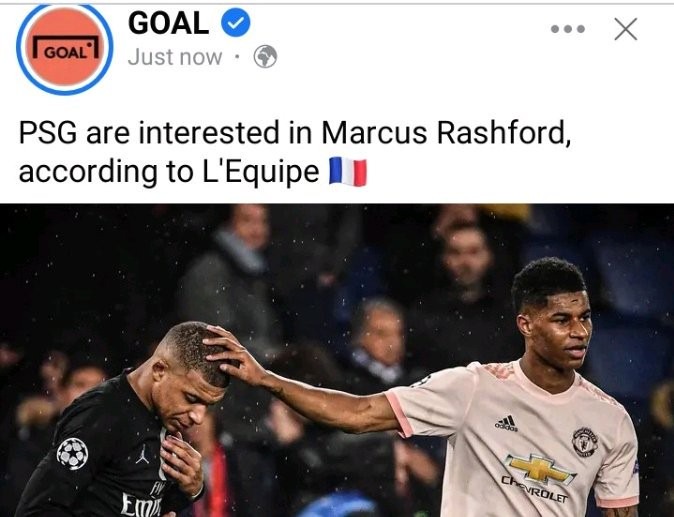Tap the globe public audience icon
This screenshot has height=517, width=674.
pos(265,57)
